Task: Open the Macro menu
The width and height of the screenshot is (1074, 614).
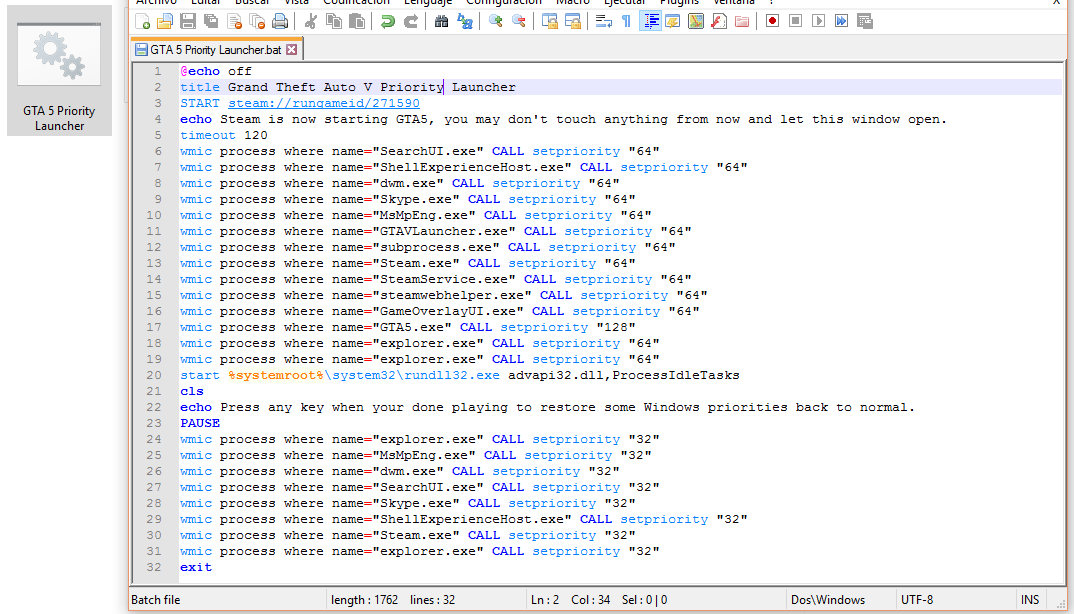Action: [573, 2]
